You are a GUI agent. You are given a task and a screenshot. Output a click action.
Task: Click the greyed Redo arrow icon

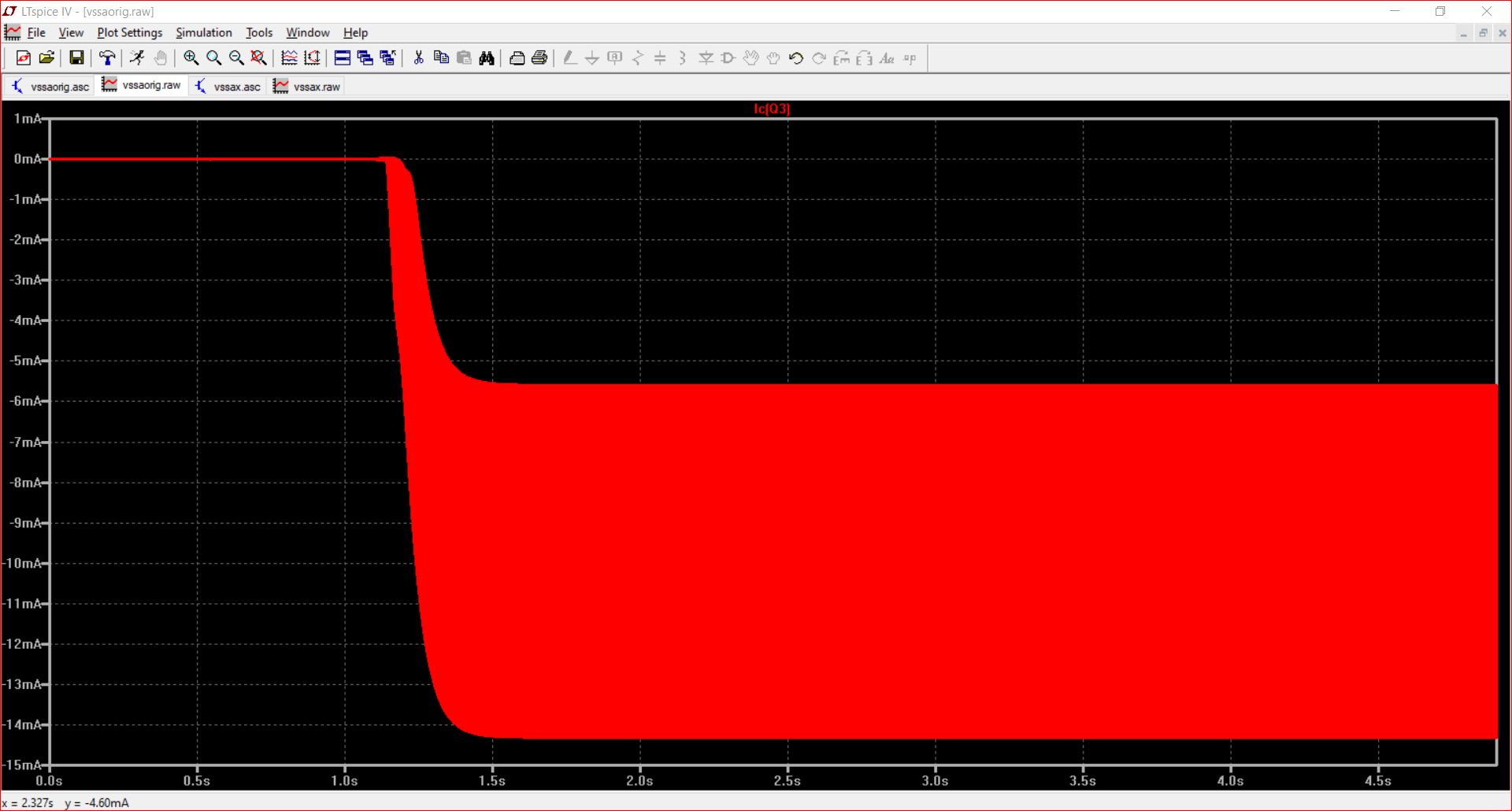click(819, 57)
